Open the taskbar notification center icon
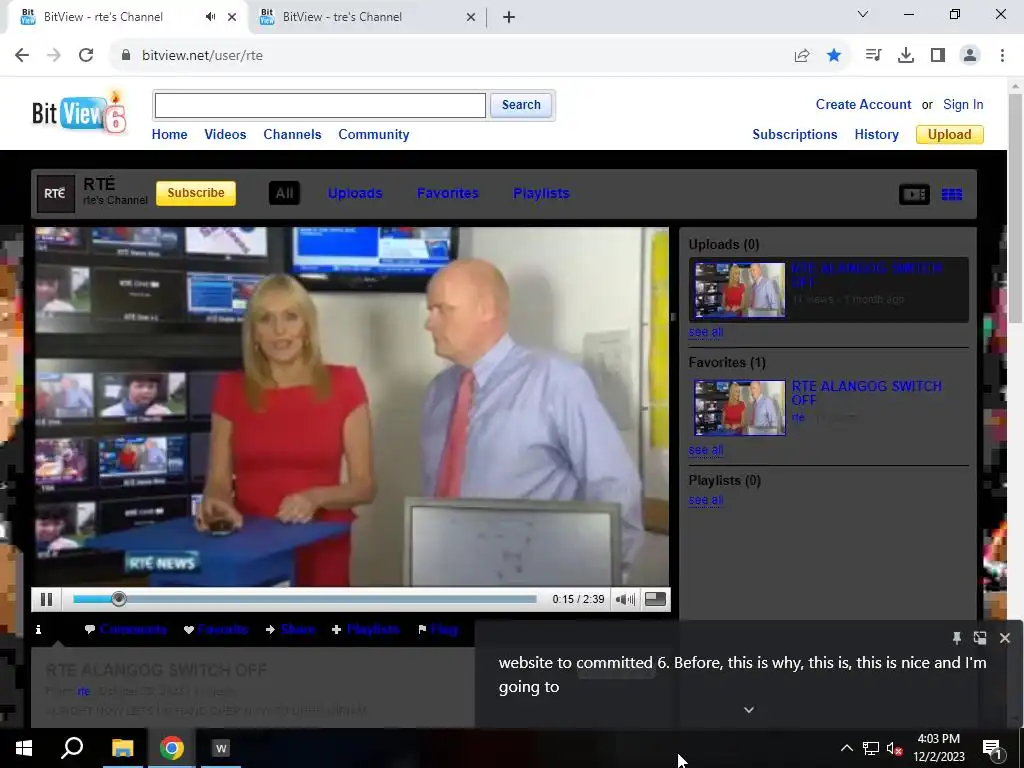 point(992,748)
